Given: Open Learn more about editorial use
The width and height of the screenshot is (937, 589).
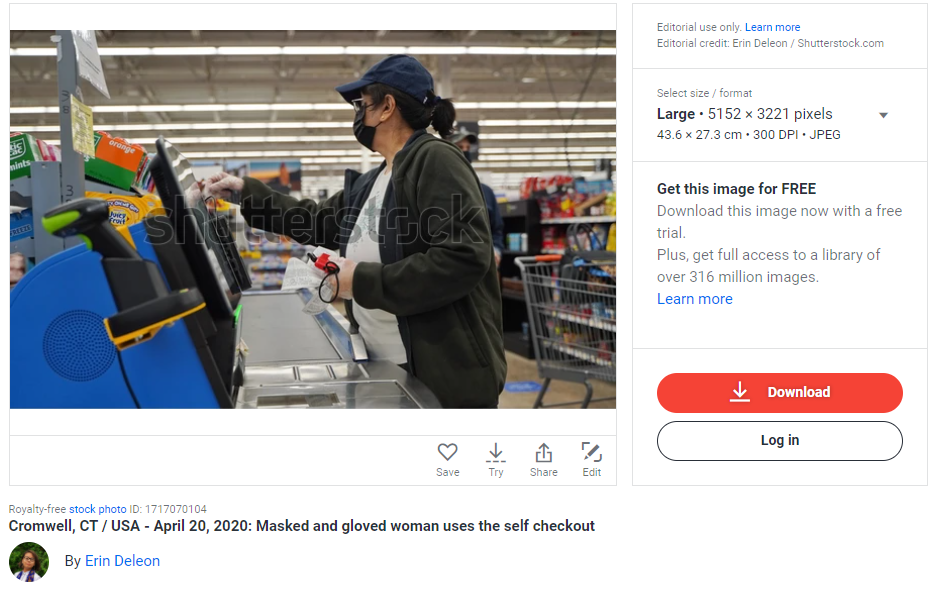Looking at the screenshot, I should [x=772, y=27].
